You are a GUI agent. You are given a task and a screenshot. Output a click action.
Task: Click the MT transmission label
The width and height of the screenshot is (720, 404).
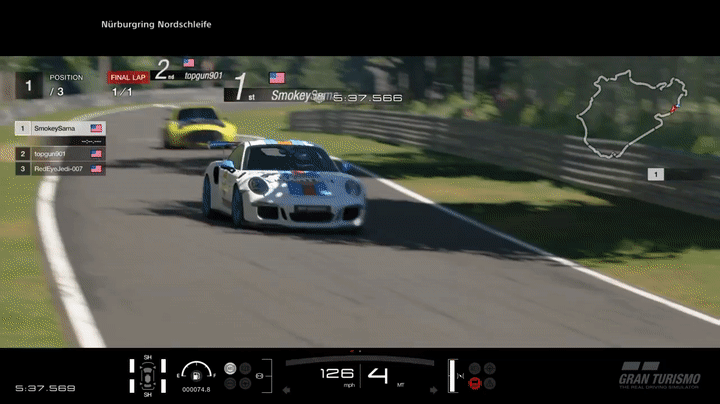point(400,385)
